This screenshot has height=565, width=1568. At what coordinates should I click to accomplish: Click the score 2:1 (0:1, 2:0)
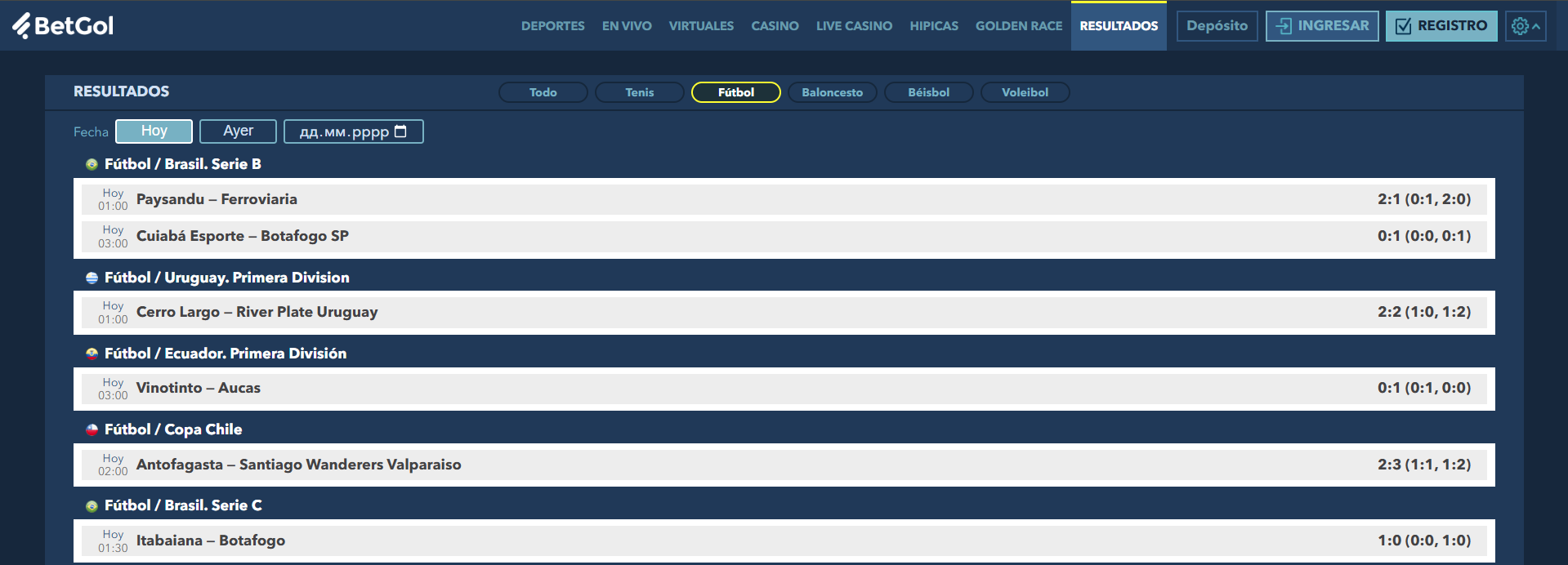1424,199
